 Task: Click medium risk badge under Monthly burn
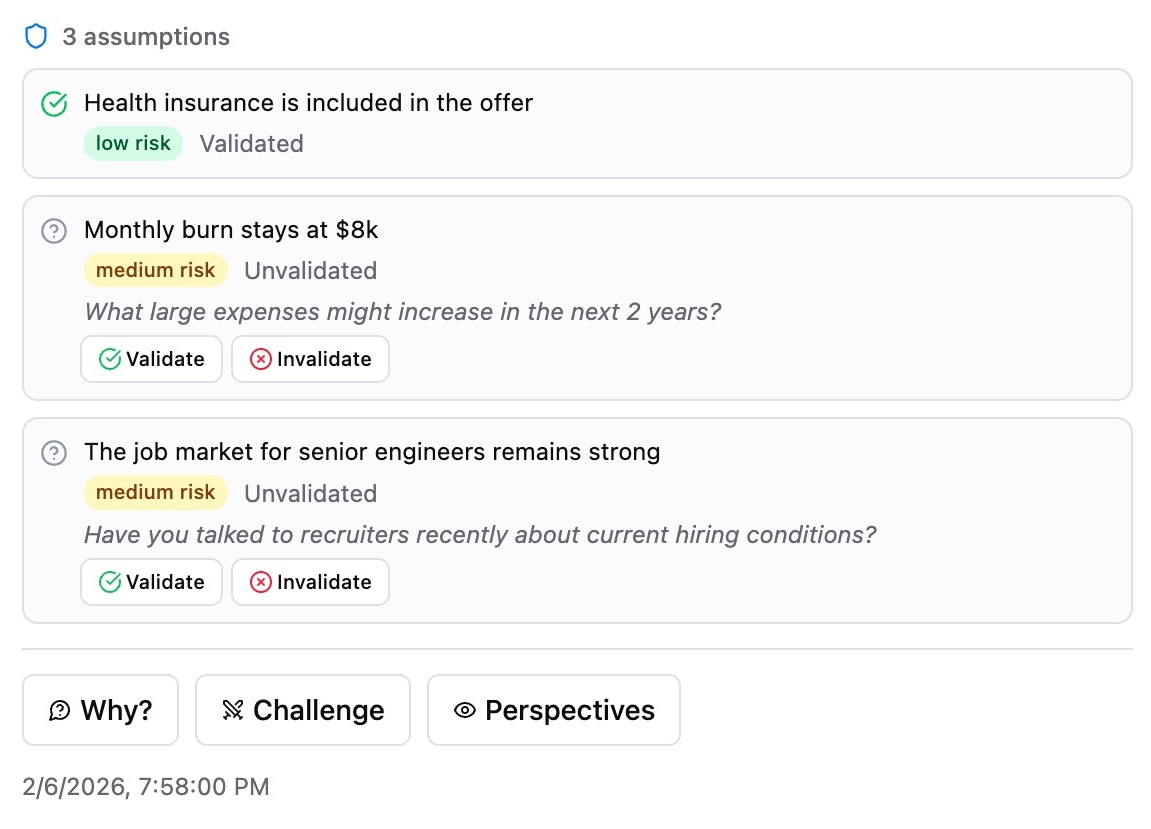(156, 271)
